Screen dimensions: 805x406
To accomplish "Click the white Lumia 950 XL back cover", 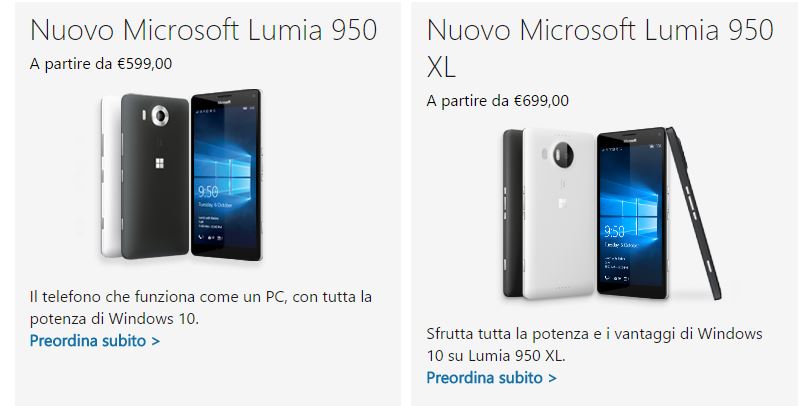I will [558, 213].
